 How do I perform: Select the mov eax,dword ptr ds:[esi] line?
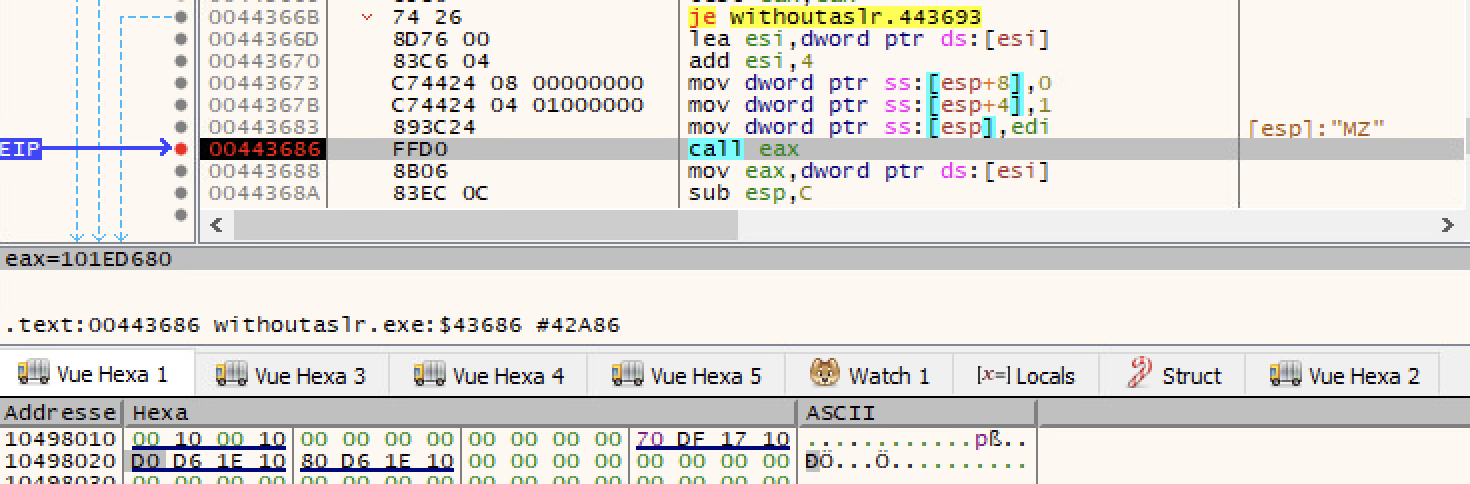[868, 171]
